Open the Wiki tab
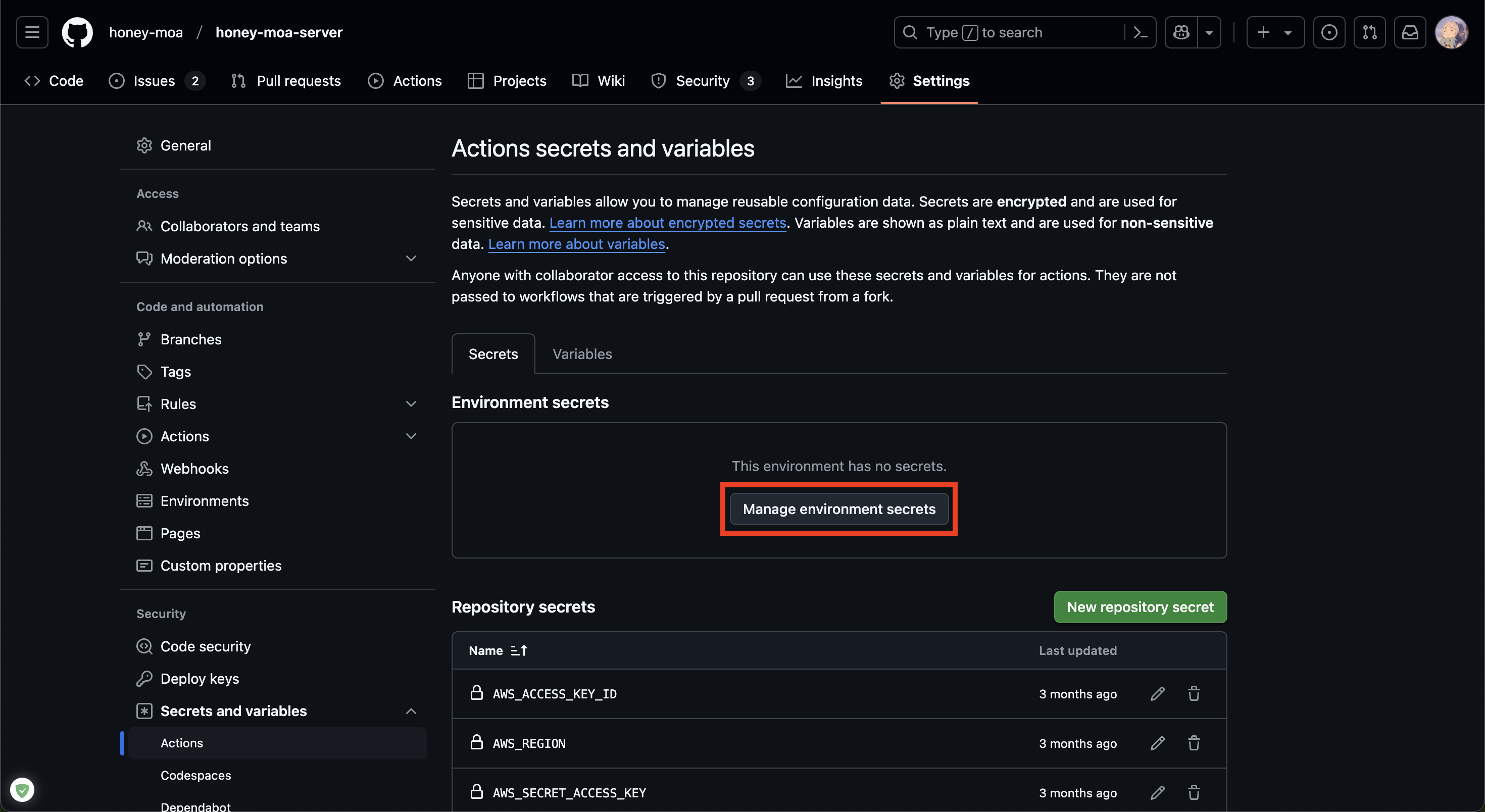This screenshot has height=812, width=1485. click(599, 81)
